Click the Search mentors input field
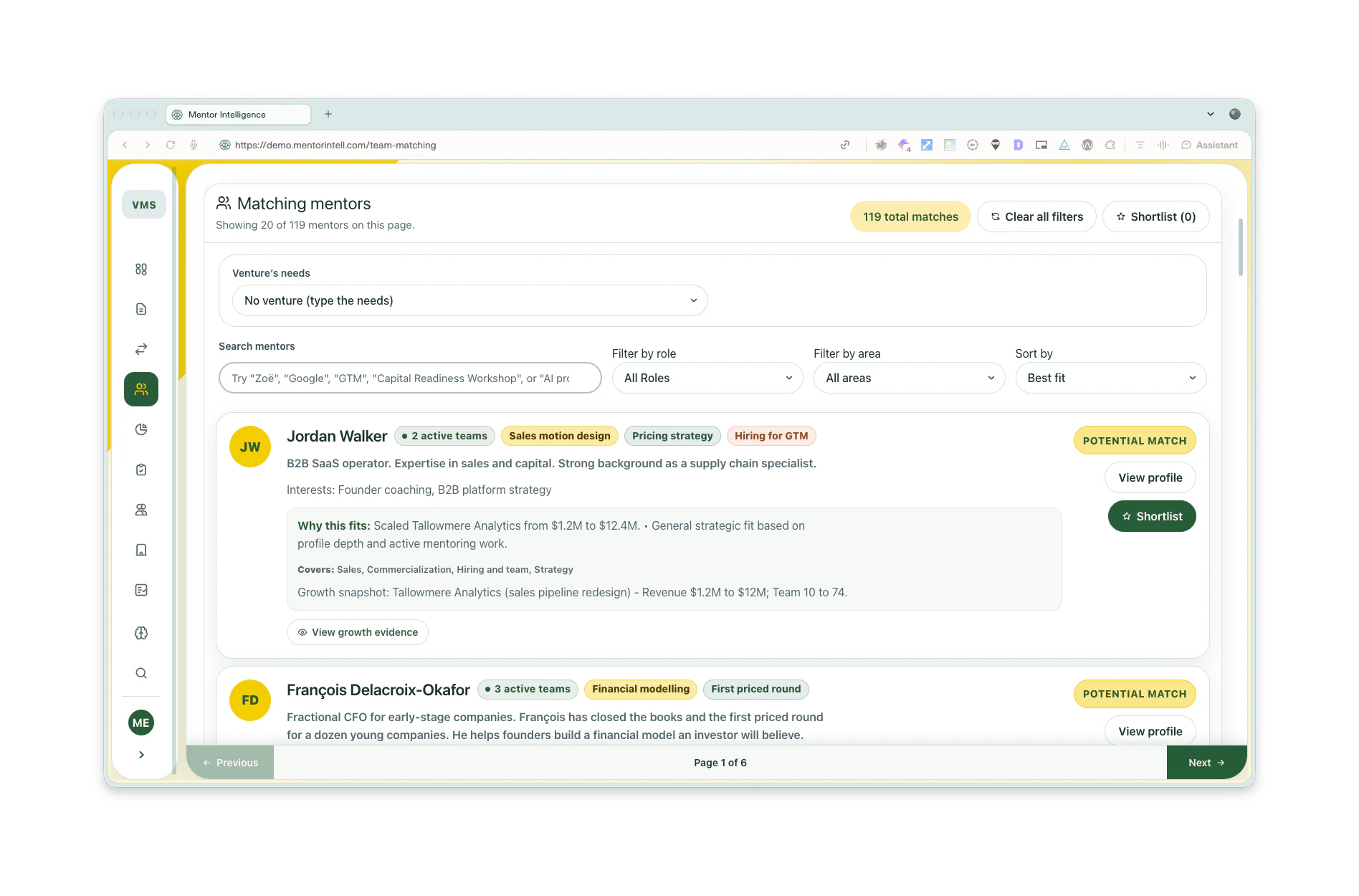The image size is (1359, 896). point(410,378)
